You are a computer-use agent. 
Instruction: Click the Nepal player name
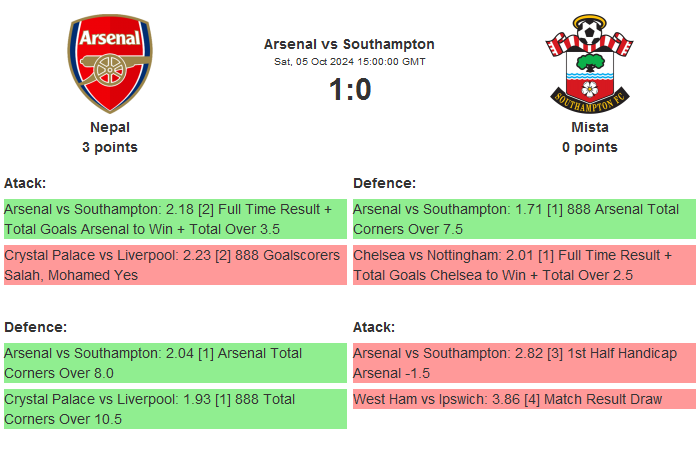tap(109, 127)
